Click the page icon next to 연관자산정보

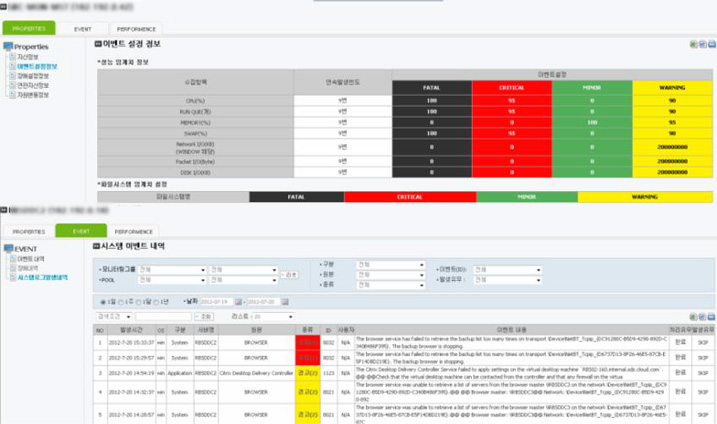click(x=13, y=86)
